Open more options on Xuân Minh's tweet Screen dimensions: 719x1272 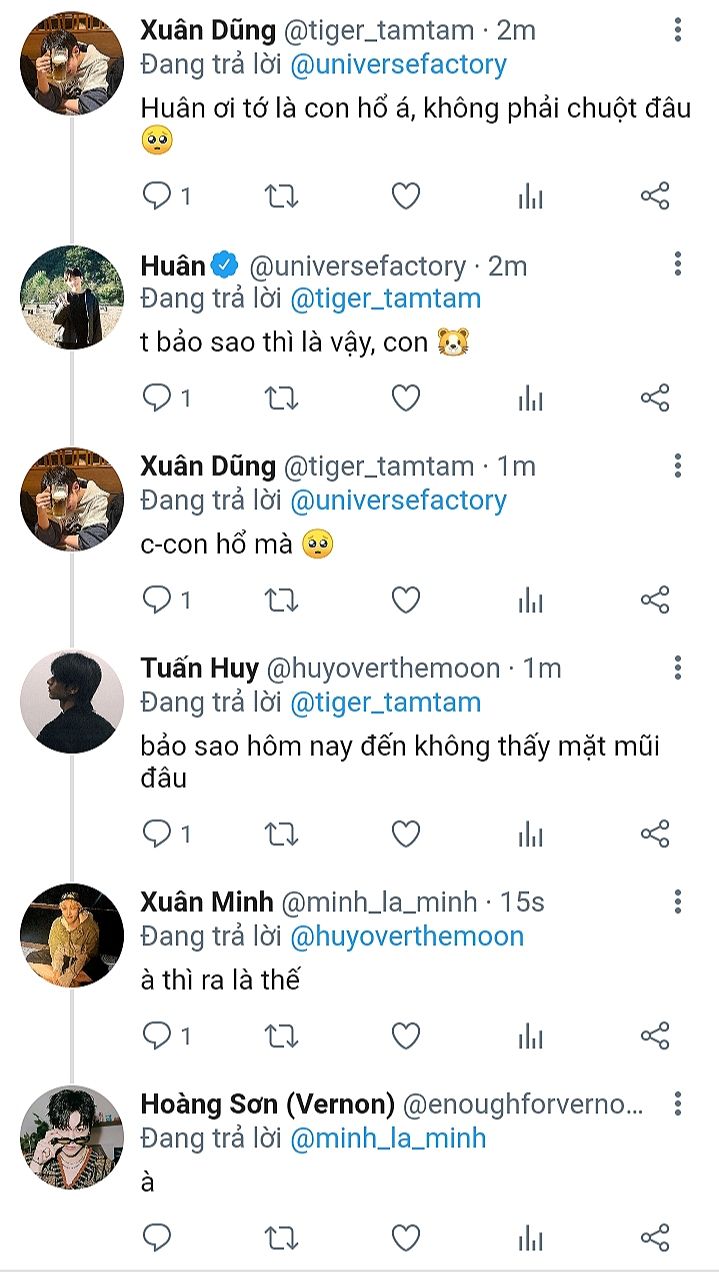pyautogui.click(x=678, y=902)
